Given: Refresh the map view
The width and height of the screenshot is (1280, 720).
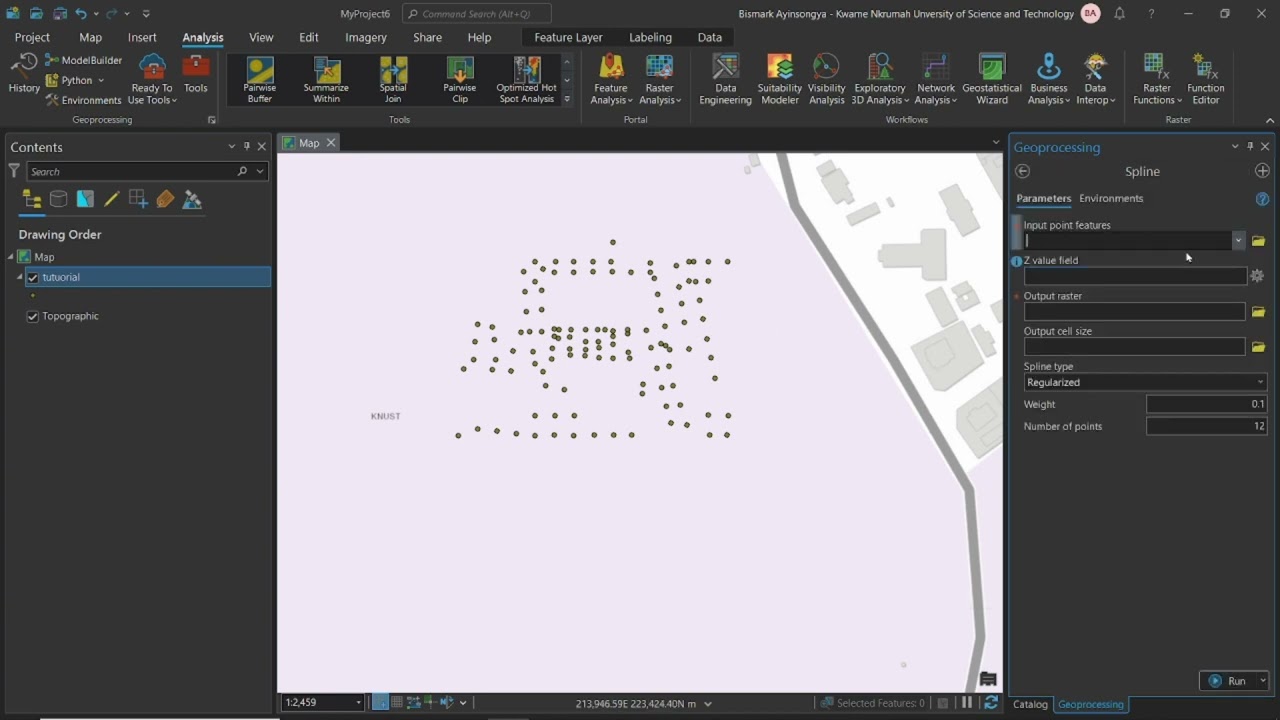Looking at the screenshot, I should click(x=991, y=703).
